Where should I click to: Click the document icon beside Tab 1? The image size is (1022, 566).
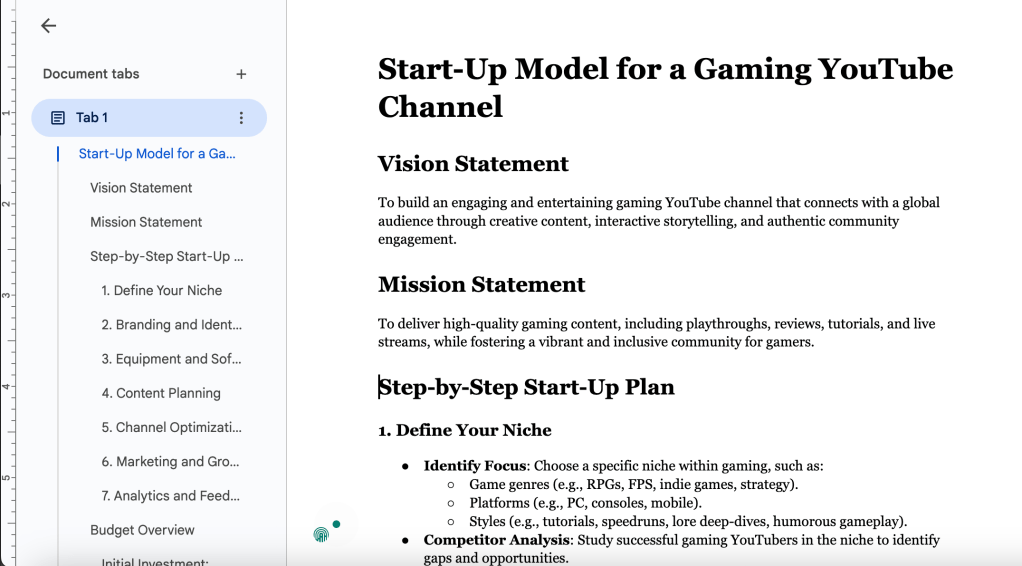[58, 118]
